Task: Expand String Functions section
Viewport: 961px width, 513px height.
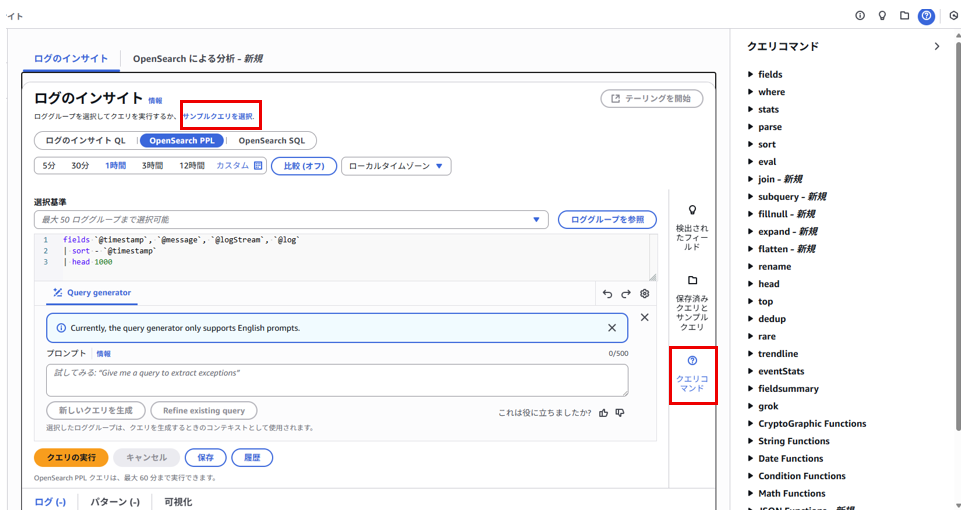Action: point(789,441)
